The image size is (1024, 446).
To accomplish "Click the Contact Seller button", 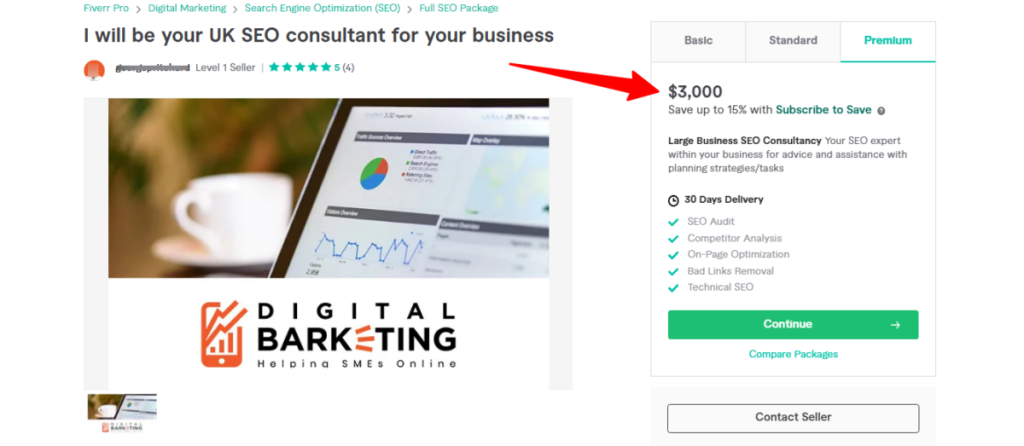I will click(x=792, y=417).
